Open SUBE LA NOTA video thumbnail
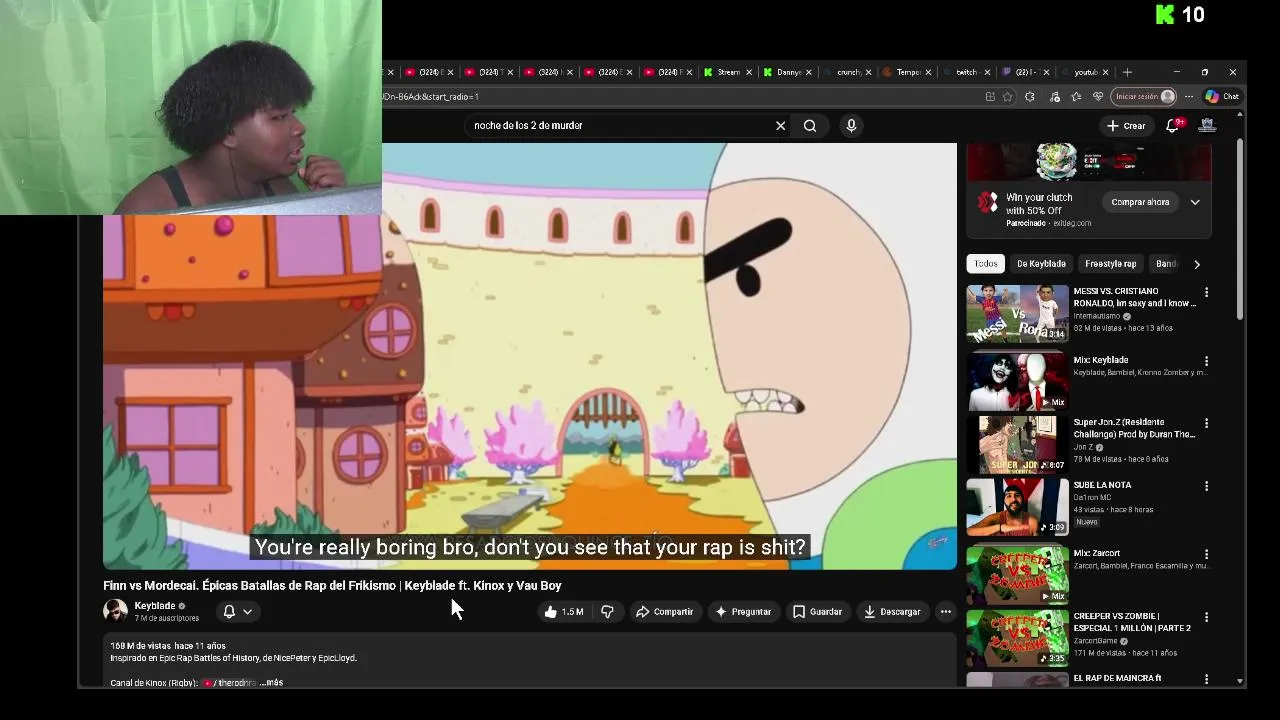Viewport: 1280px width, 720px height. coord(1017,507)
